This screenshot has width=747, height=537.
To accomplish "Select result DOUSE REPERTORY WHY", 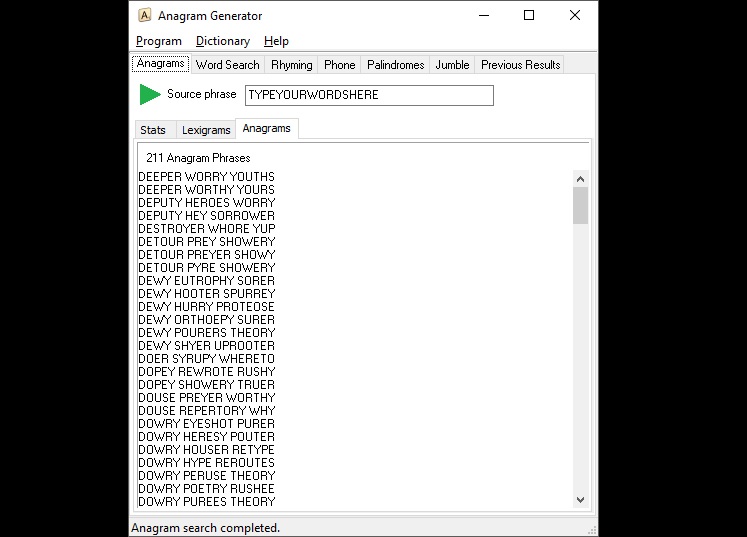I will 206,411.
